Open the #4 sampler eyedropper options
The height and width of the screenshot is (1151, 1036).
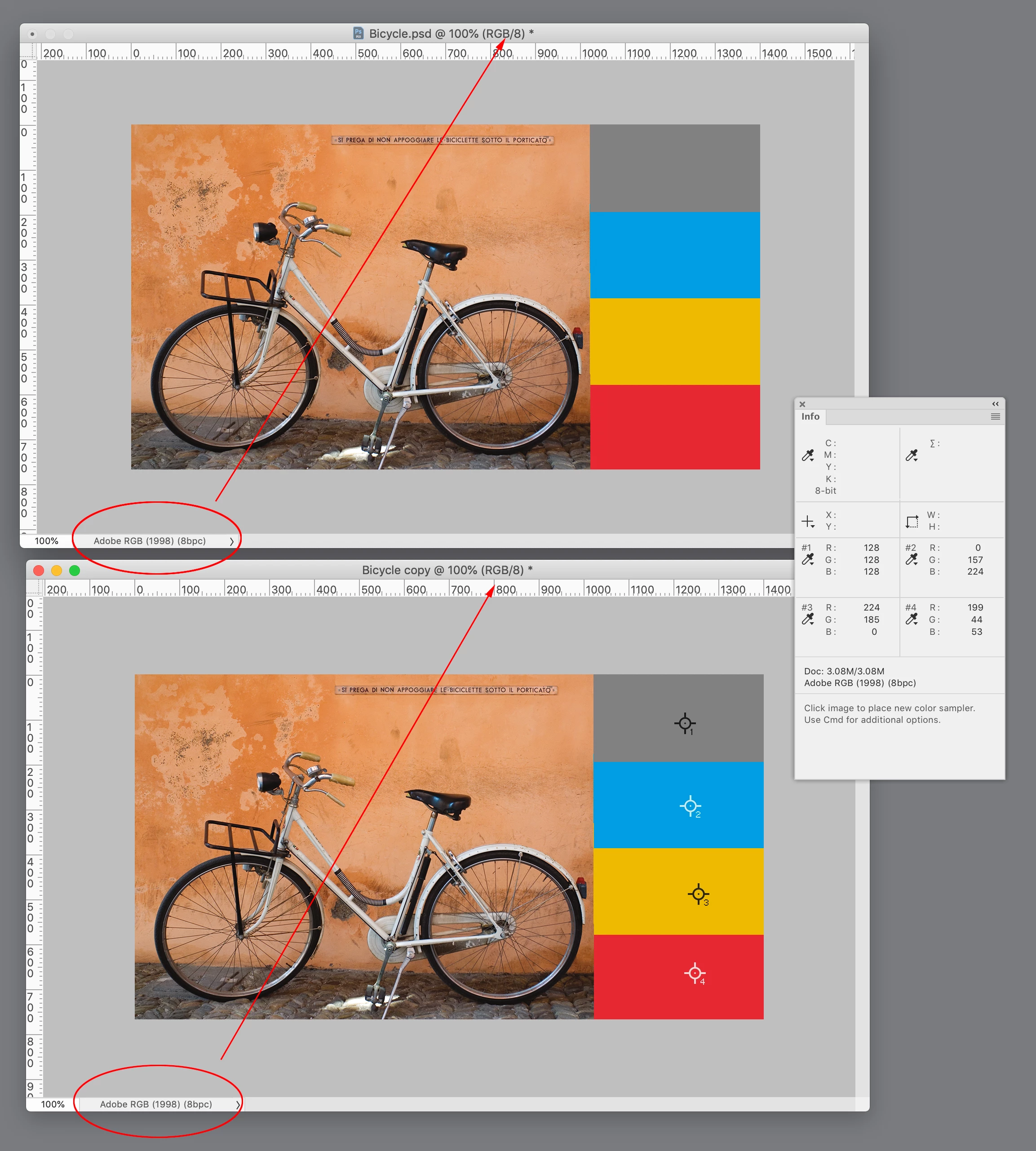pyautogui.click(x=912, y=619)
